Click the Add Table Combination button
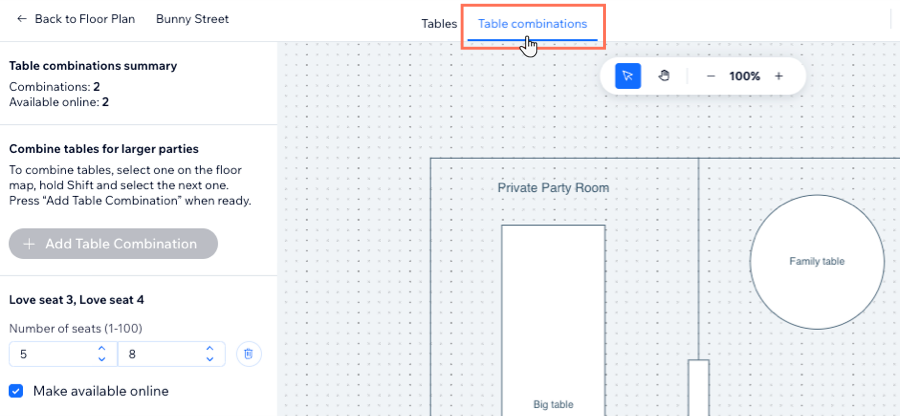900x416 pixels. point(113,244)
